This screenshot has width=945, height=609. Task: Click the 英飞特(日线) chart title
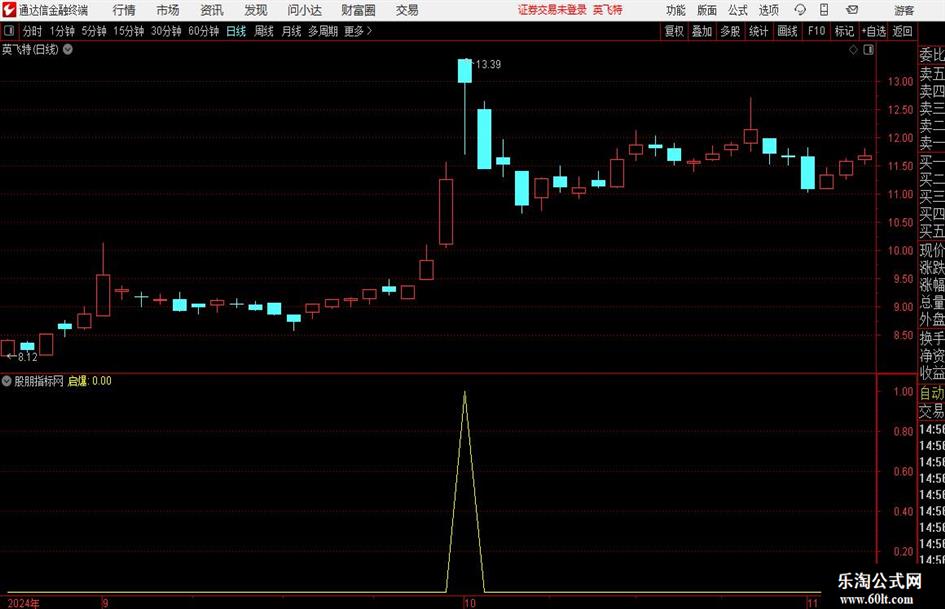tap(30, 49)
